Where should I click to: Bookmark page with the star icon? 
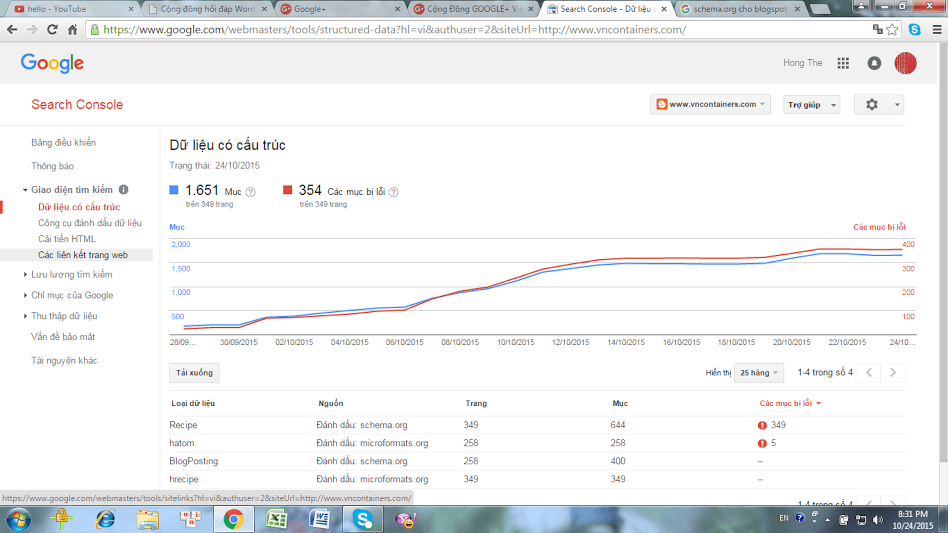pos(892,30)
